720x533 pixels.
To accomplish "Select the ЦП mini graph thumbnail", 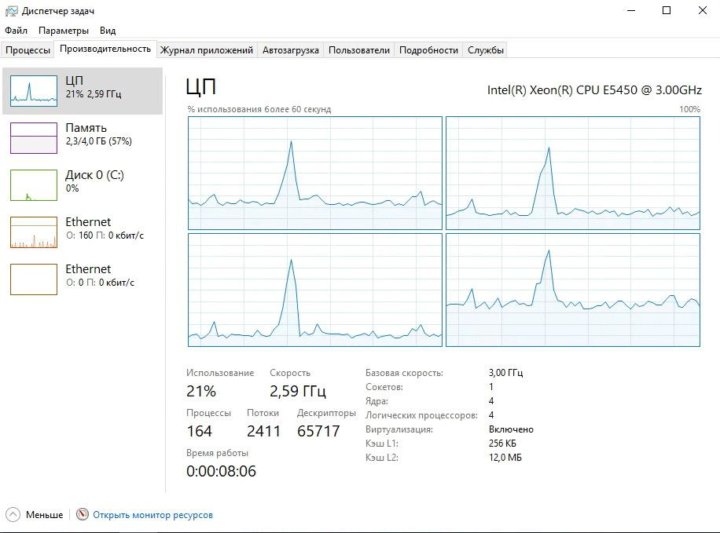I will (34, 90).
